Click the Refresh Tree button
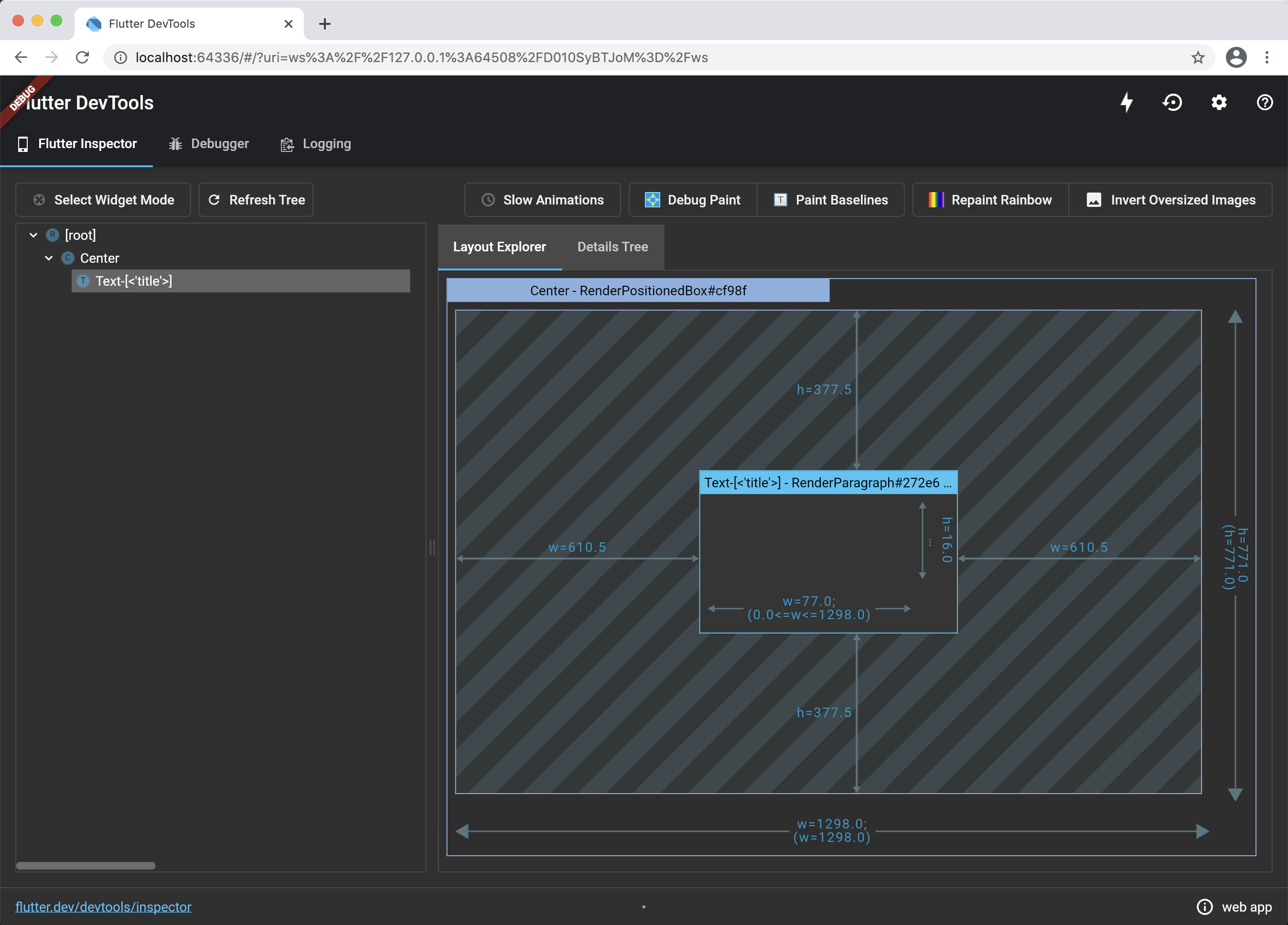 (x=256, y=199)
